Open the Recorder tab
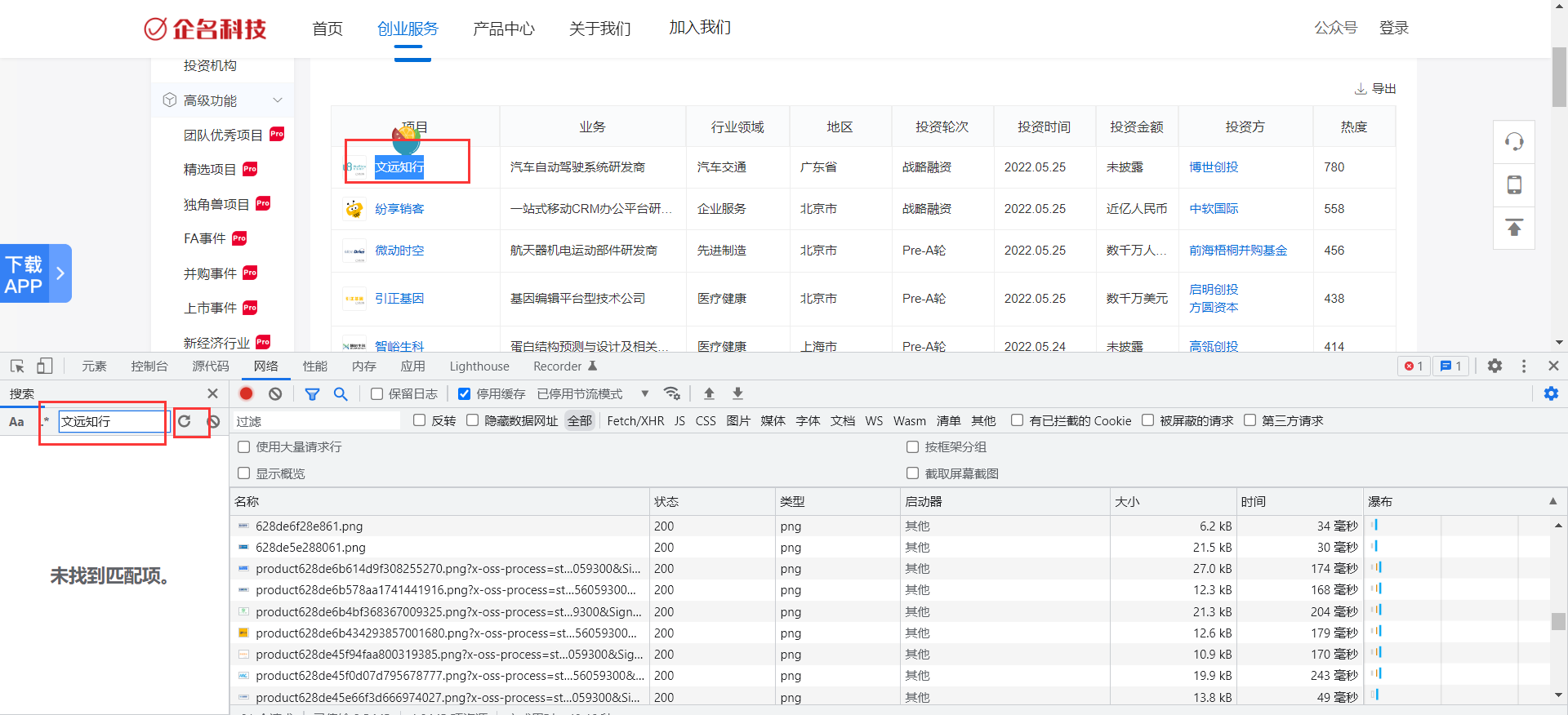This screenshot has width=1568, height=715. pos(565,366)
